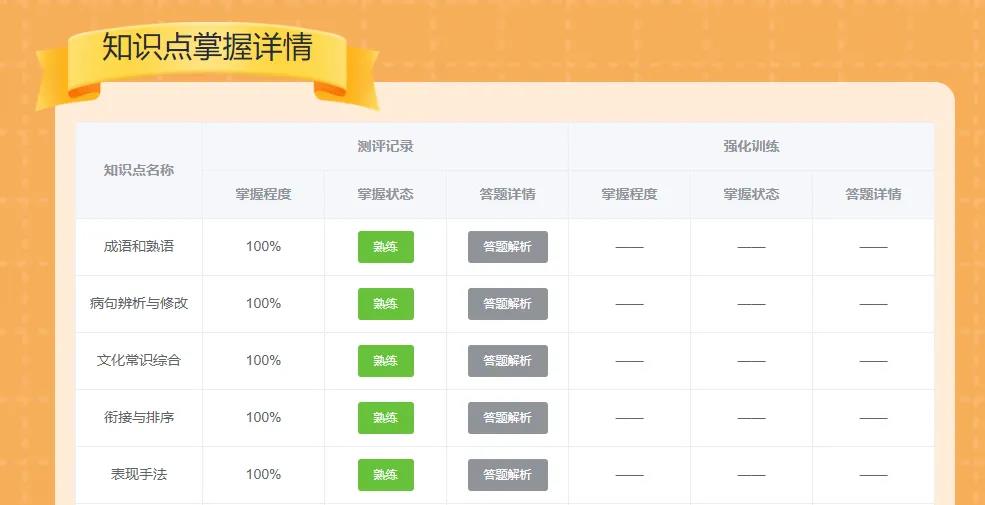Select the 病句辨析与修改 knowledge point name
985x505 pixels.
pos(139,303)
